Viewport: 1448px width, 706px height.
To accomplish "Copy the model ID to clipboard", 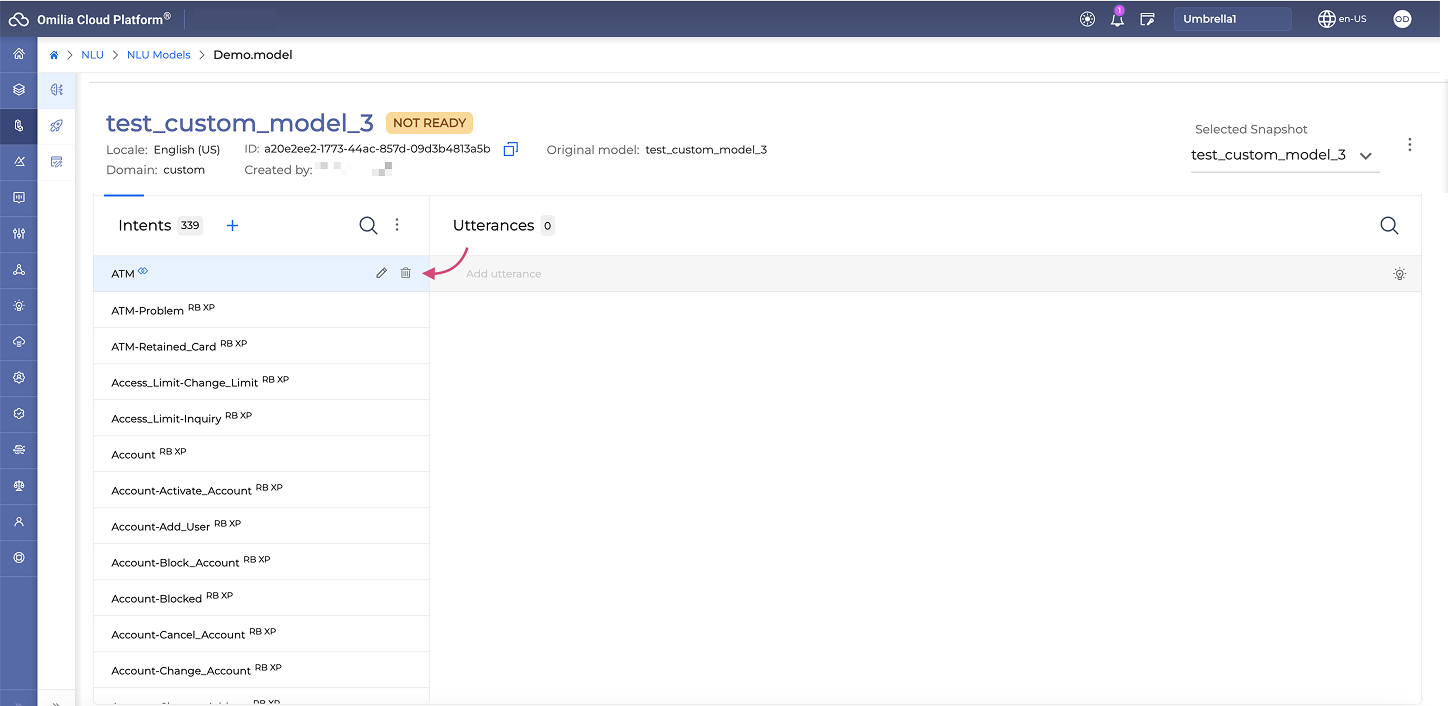I will pos(510,149).
